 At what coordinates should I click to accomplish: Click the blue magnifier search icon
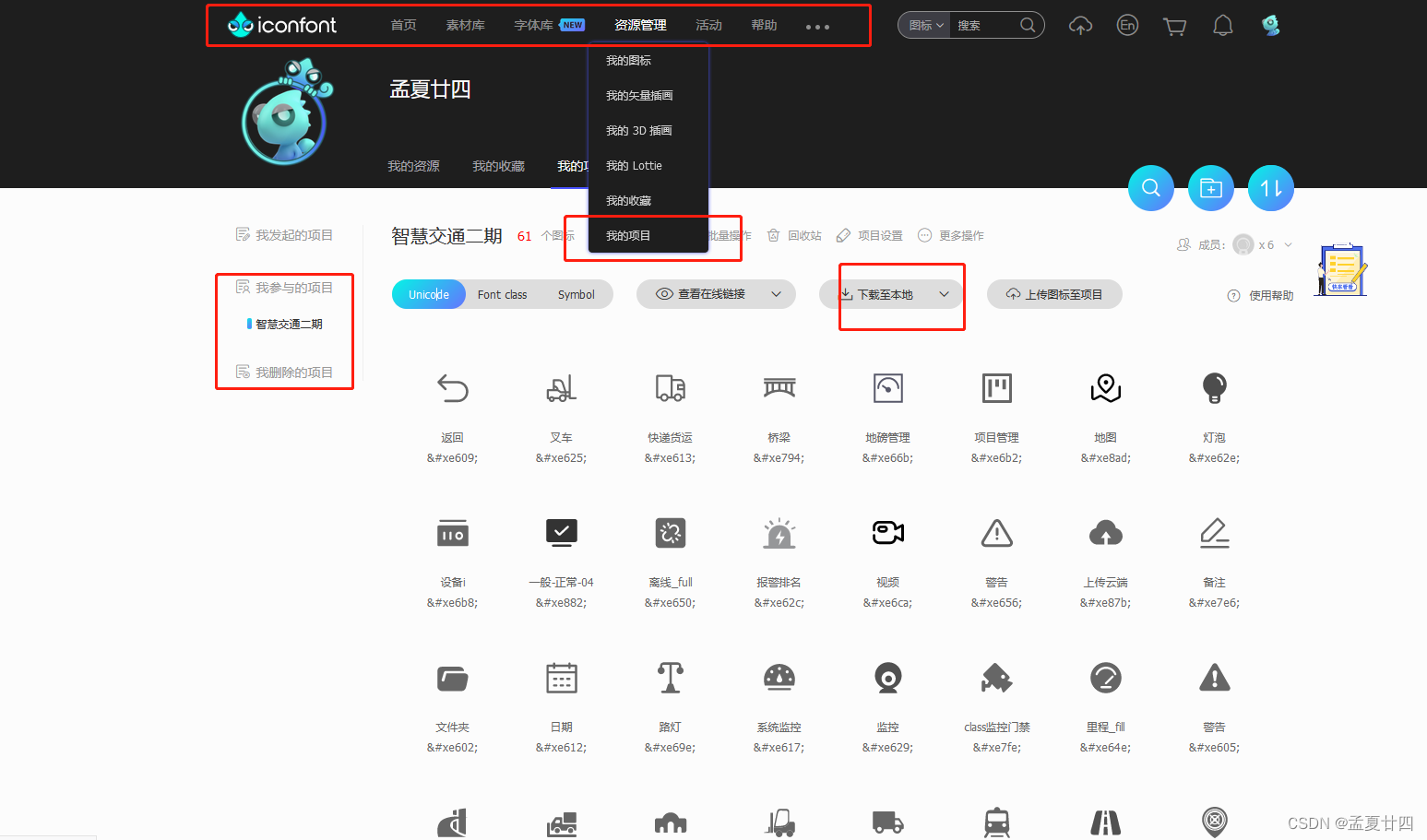(1150, 187)
